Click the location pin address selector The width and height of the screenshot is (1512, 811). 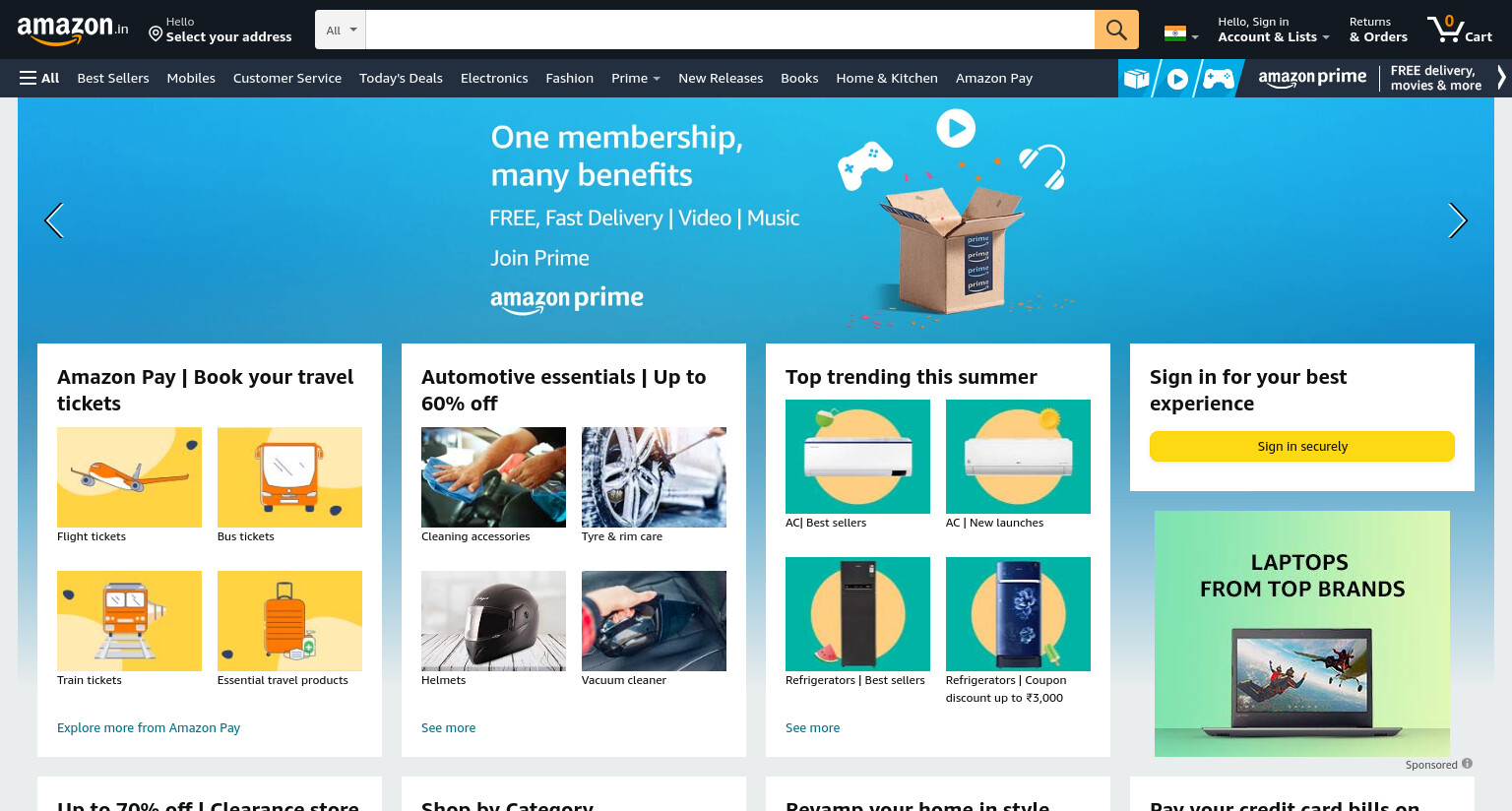coord(220,30)
